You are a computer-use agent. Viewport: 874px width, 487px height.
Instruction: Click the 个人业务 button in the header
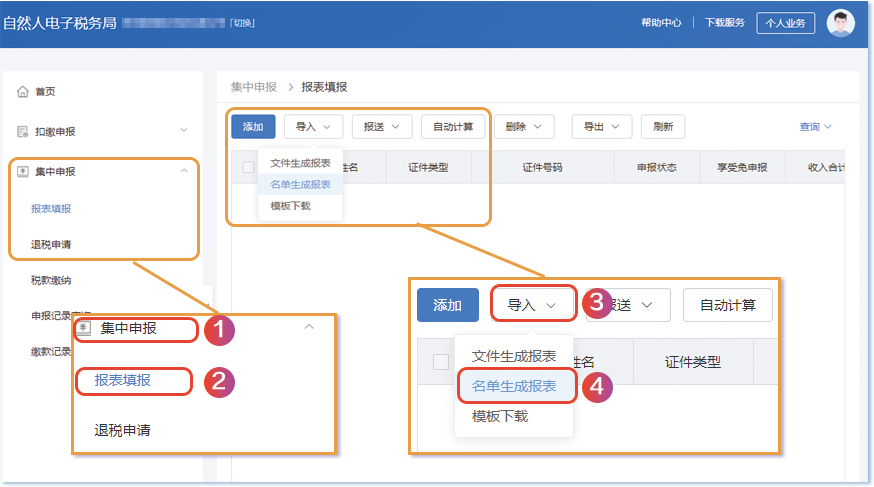coord(785,23)
